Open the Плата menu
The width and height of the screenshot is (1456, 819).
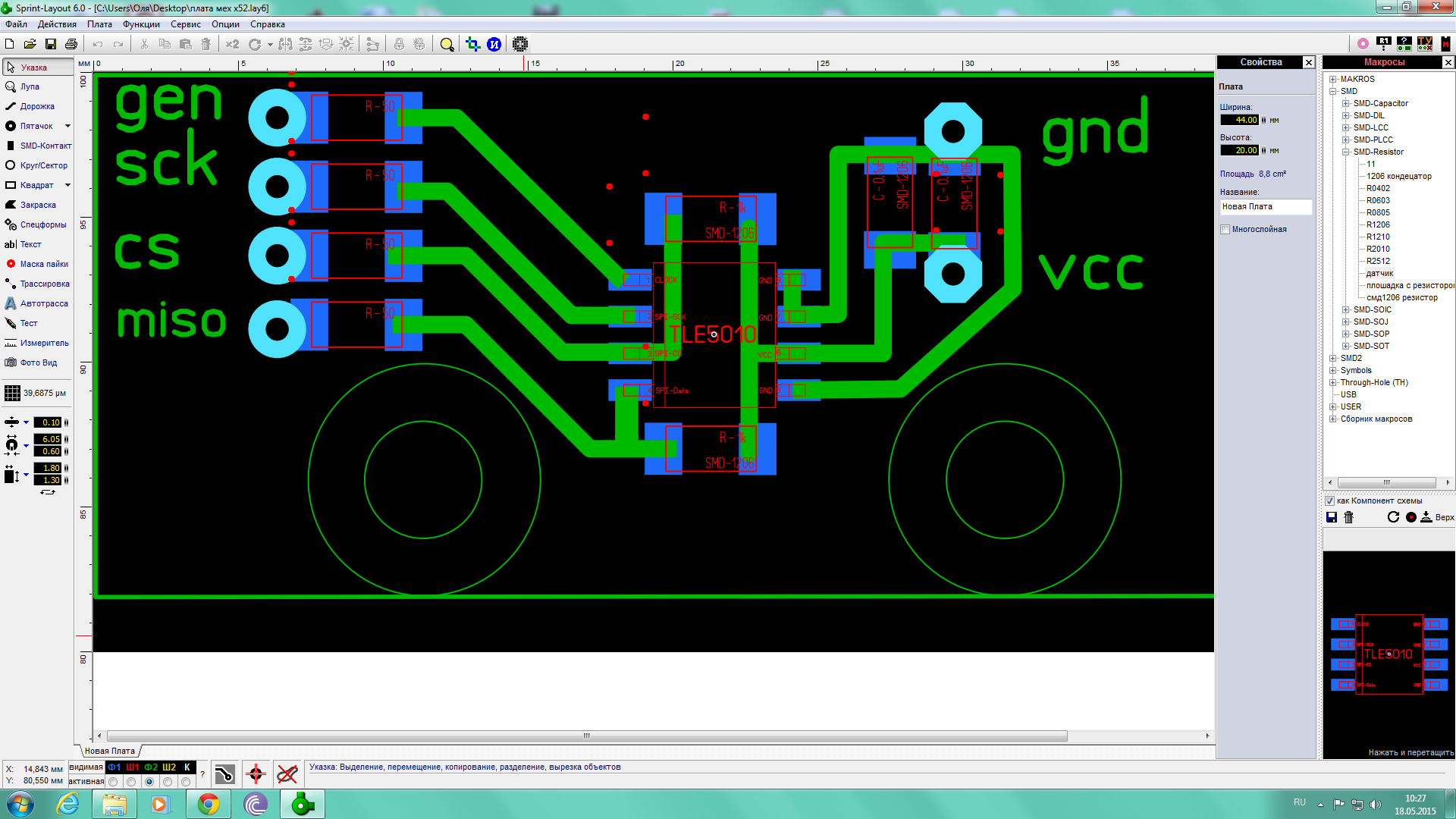(99, 24)
